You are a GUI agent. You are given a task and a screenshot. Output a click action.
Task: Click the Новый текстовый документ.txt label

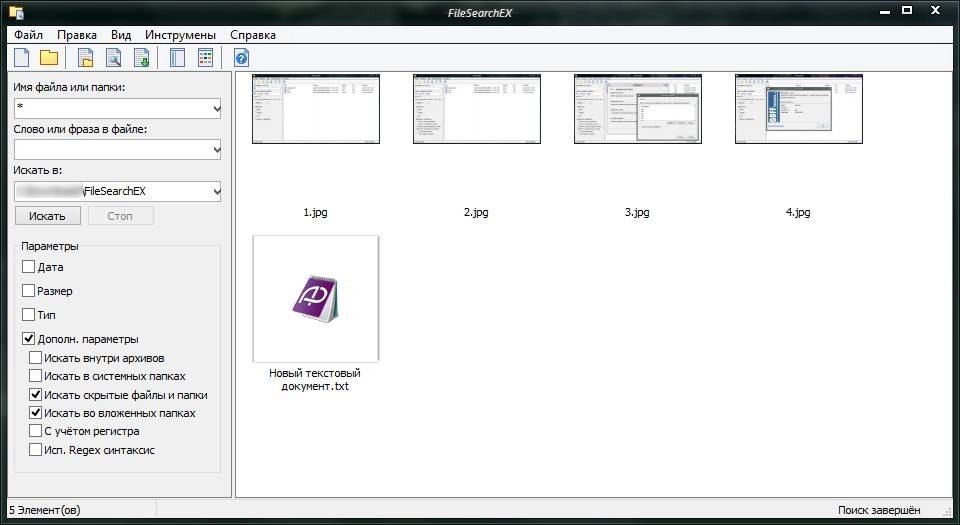[315, 379]
